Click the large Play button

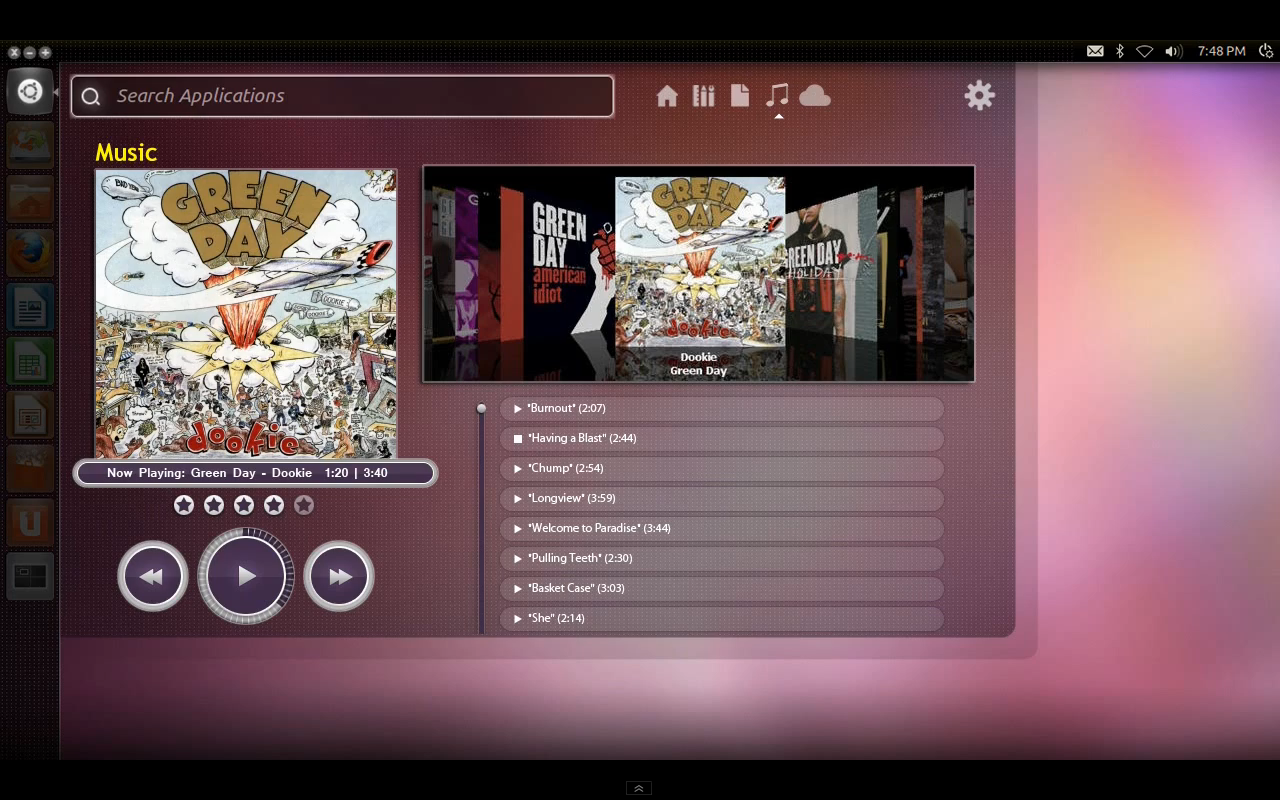click(x=246, y=576)
